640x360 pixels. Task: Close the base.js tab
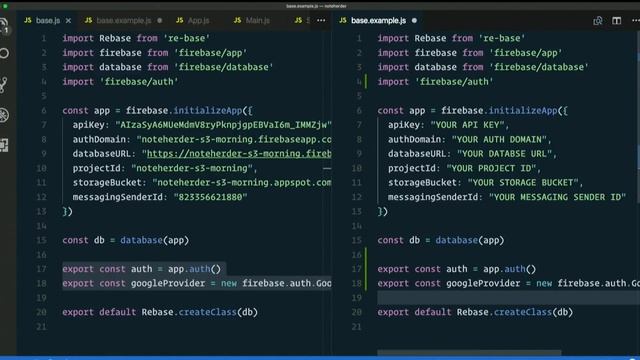68,20
